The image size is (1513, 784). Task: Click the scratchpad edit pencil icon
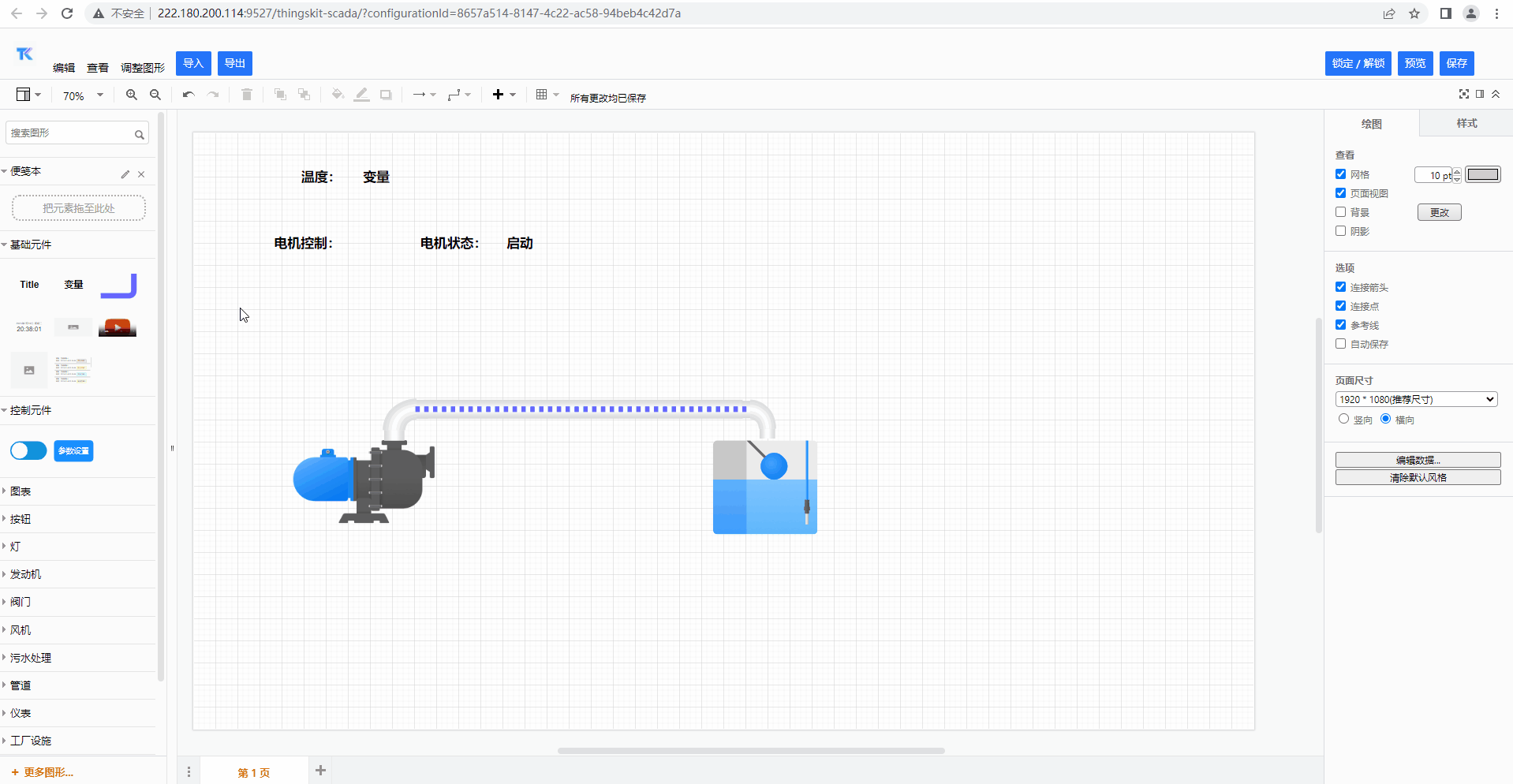[x=125, y=174]
